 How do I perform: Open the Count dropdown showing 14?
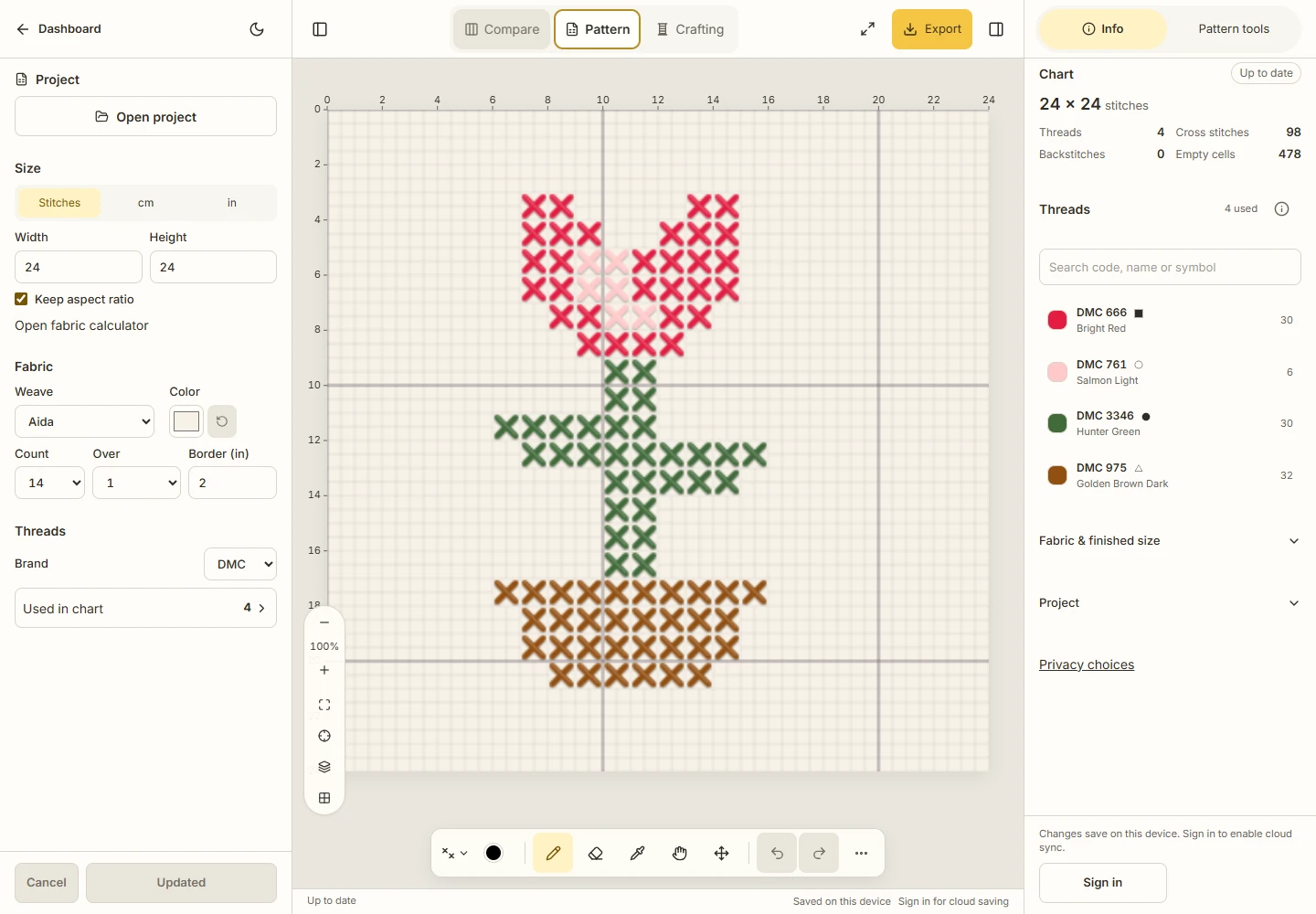[50, 483]
